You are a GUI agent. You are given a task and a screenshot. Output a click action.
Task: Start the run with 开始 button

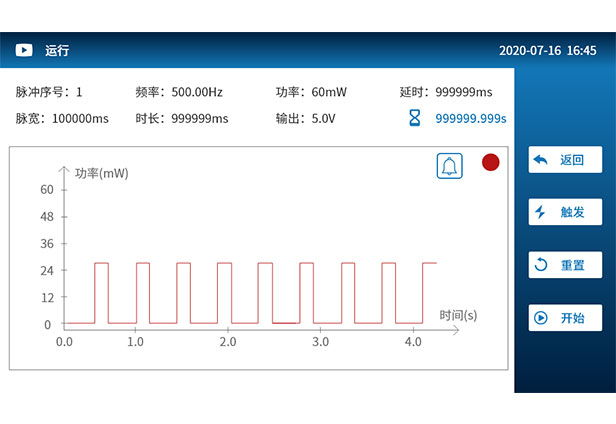(x=565, y=318)
